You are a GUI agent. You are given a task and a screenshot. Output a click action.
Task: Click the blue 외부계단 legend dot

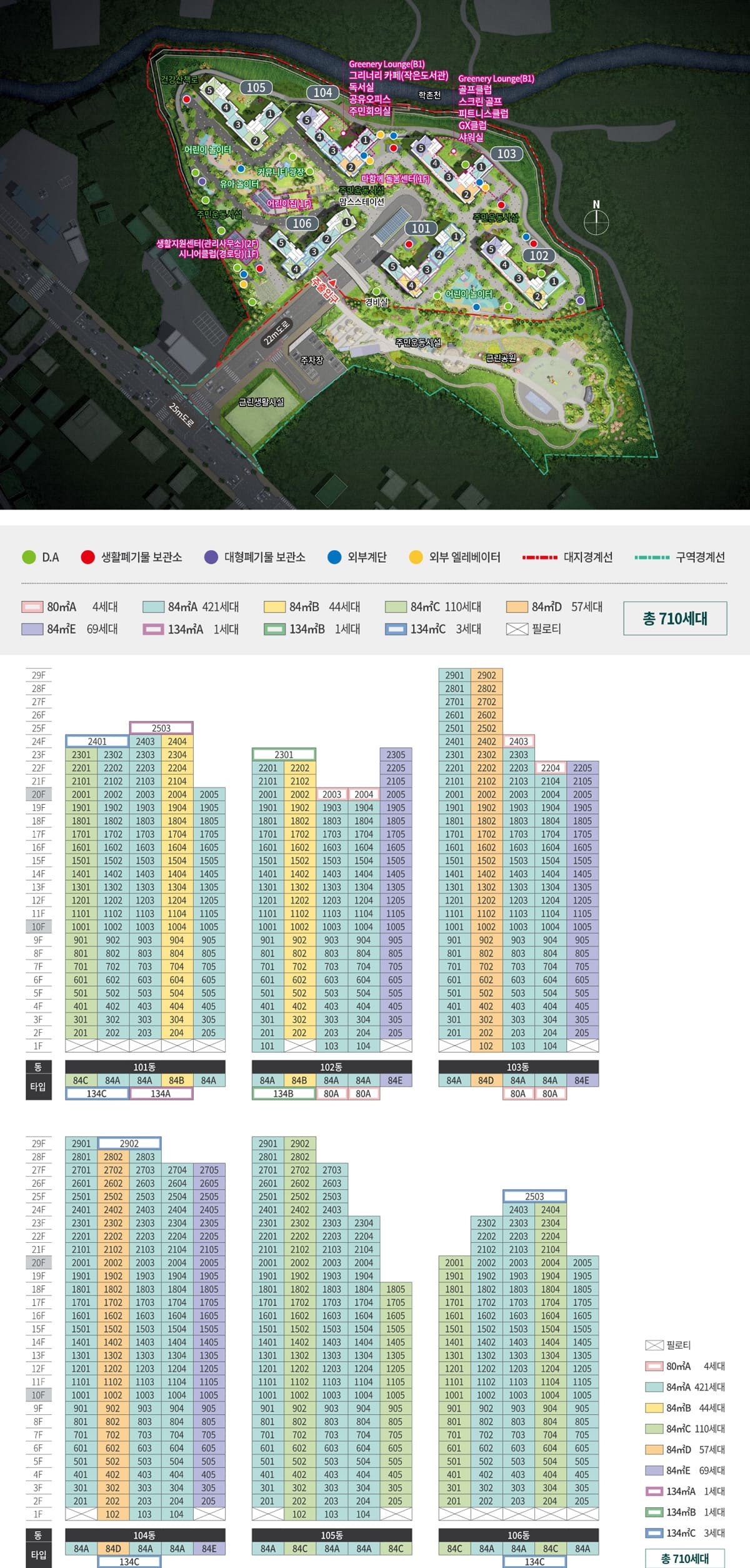pyautogui.click(x=334, y=557)
